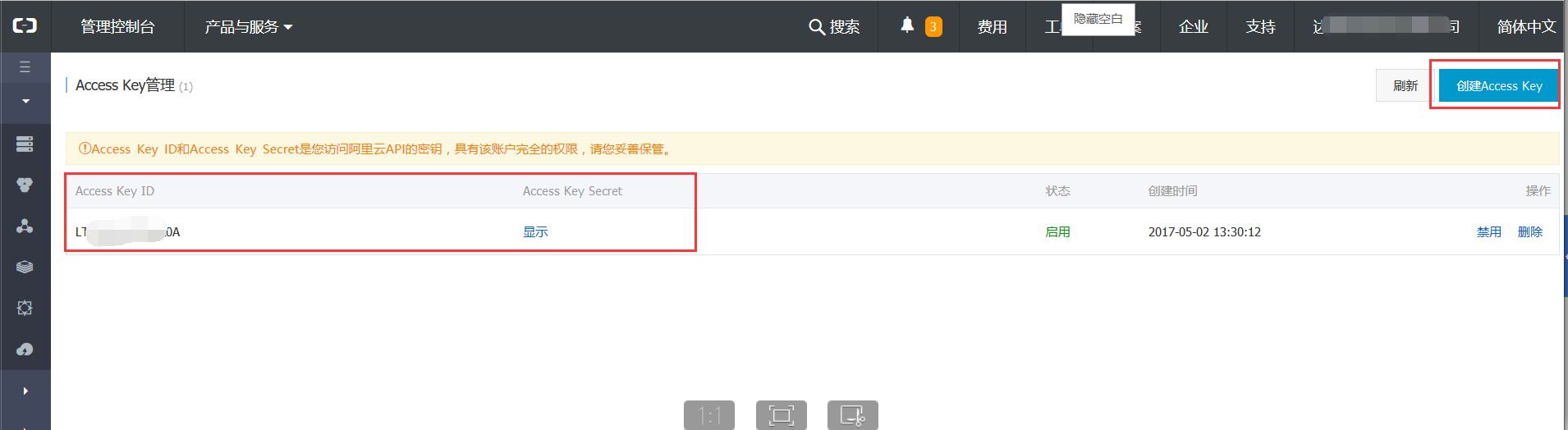Image resolution: width=1568 pixels, height=430 pixels.
Task: Click the 状态 column header
Action: tap(1057, 191)
